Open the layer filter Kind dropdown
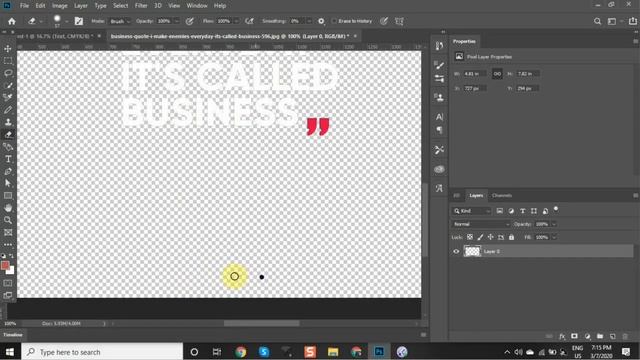Image resolution: width=640 pixels, height=360 pixels. 472,211
